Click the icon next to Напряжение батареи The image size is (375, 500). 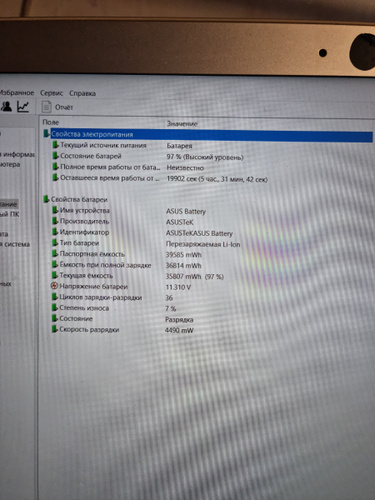[x=54, y=286]
